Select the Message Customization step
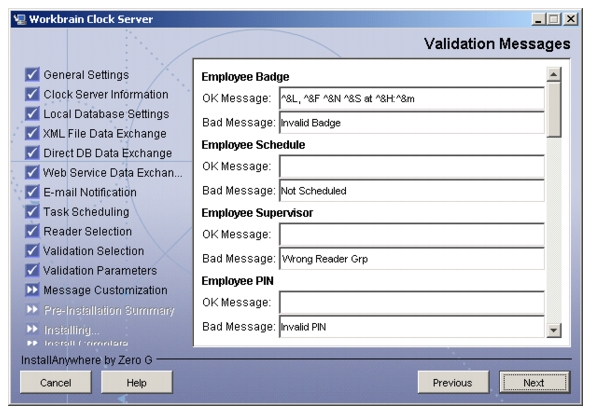Viewport: 591px width, 415px height. click(x=105, y=290)
